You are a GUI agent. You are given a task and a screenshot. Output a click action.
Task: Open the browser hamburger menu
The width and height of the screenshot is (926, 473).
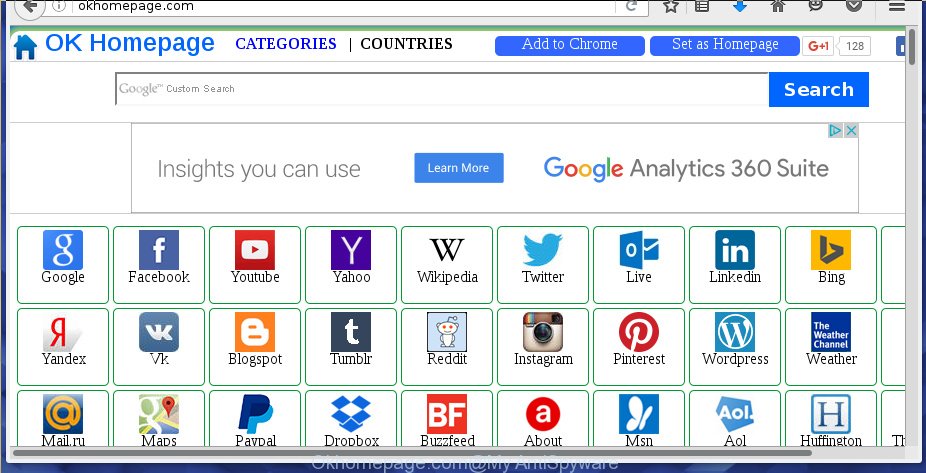pos(897,6)
